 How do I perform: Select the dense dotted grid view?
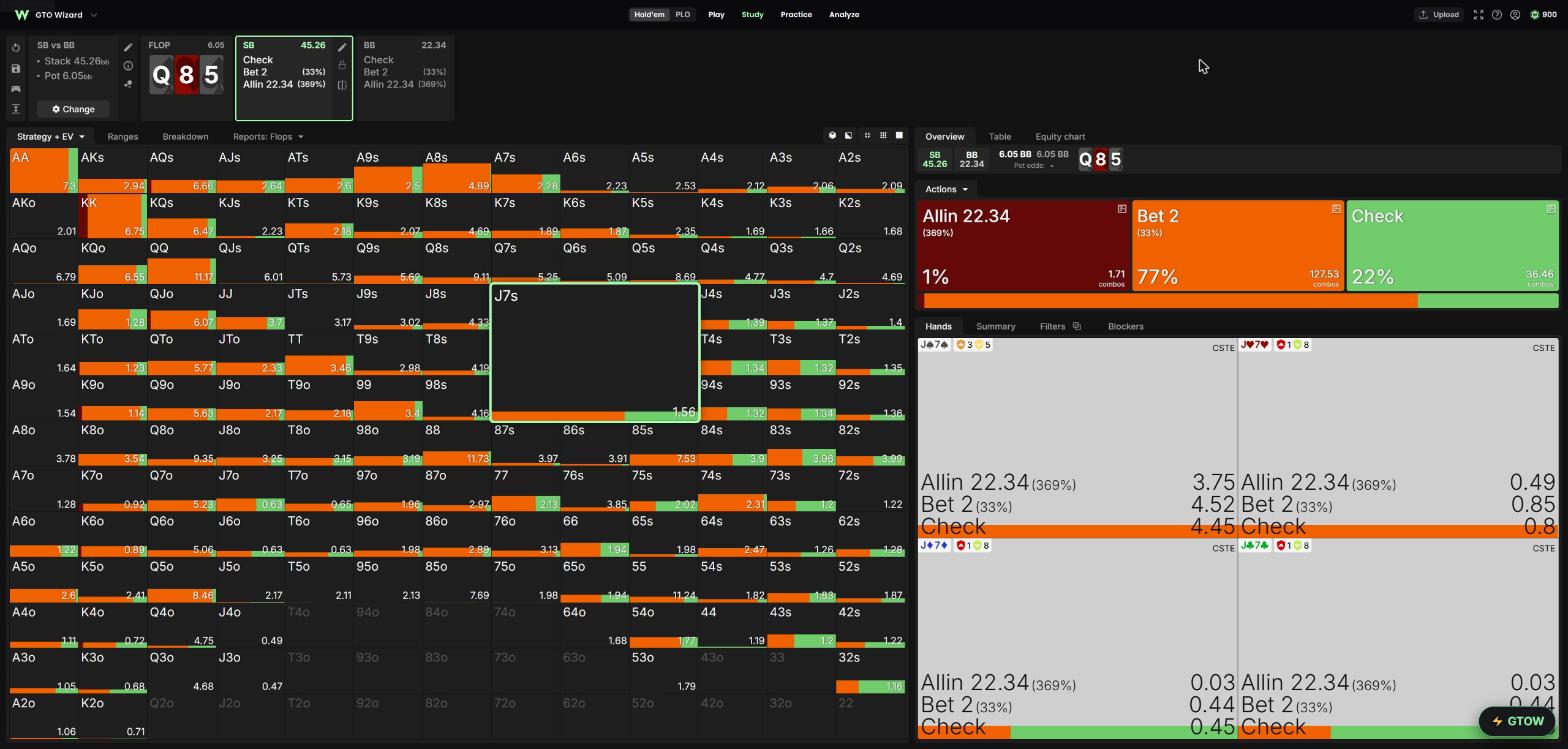[x=883, y=136]
